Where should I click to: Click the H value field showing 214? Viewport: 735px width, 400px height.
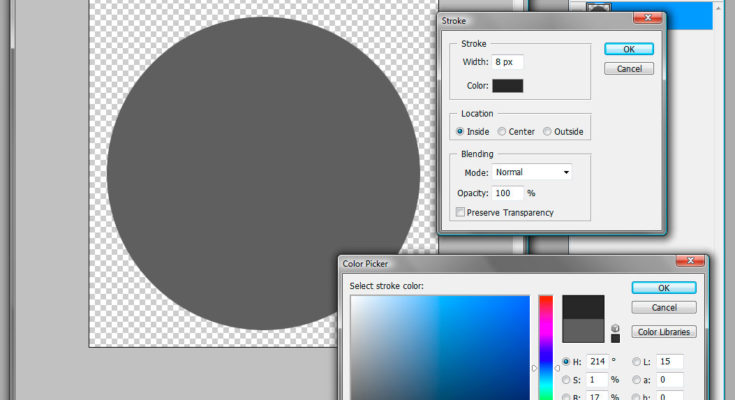598,362
